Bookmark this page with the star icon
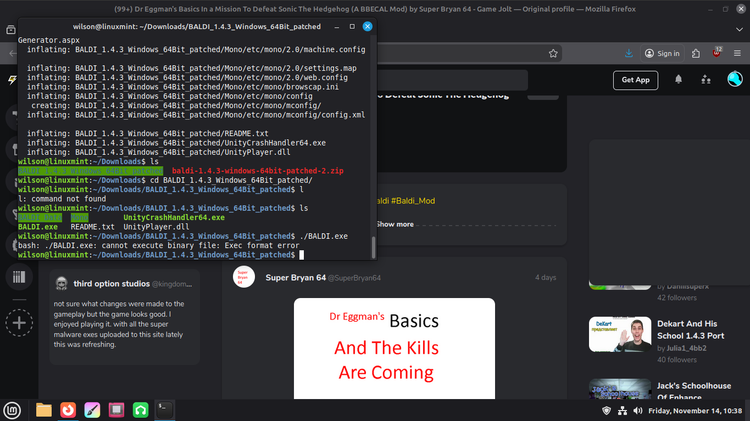750x421 pixels. point(553,54)
